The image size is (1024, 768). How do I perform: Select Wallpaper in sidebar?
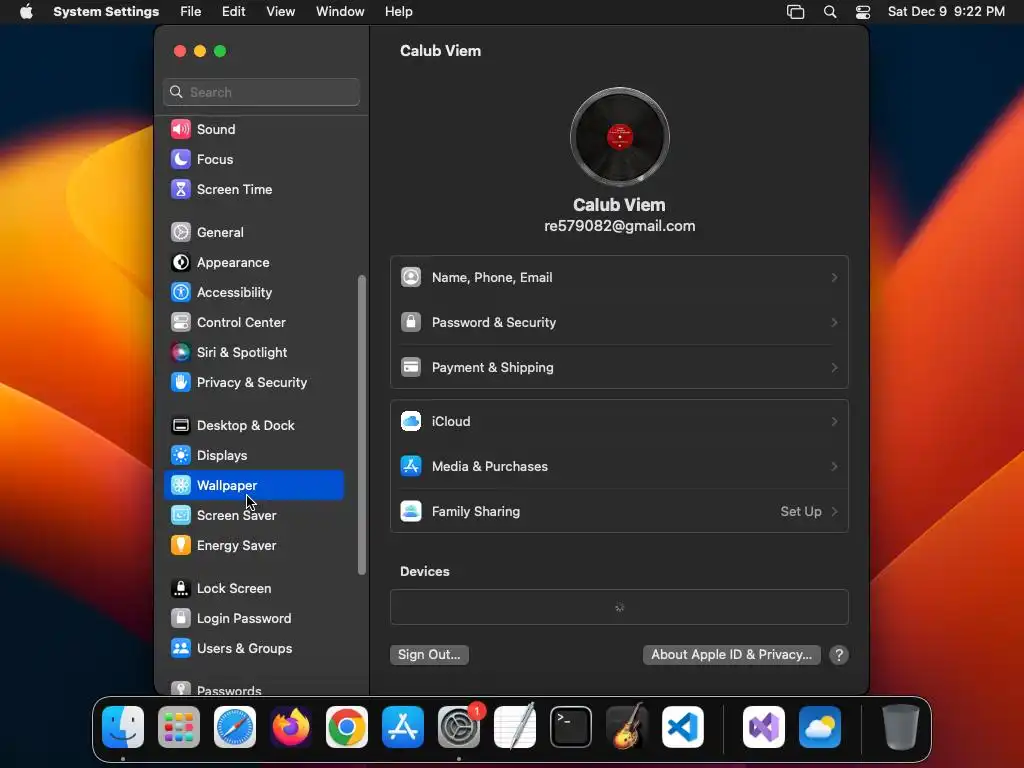[x=253, y=485]
